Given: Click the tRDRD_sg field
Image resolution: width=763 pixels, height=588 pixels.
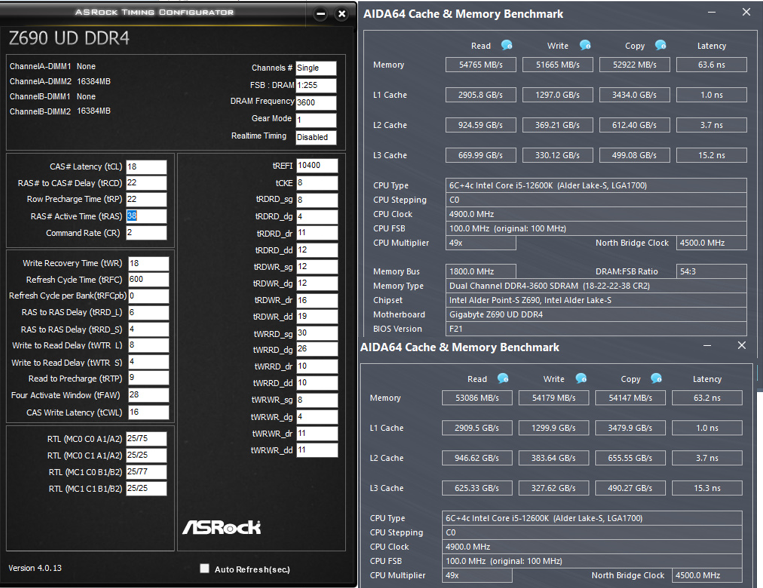Looking at the screenshot, I should click(x=317, y=200).
